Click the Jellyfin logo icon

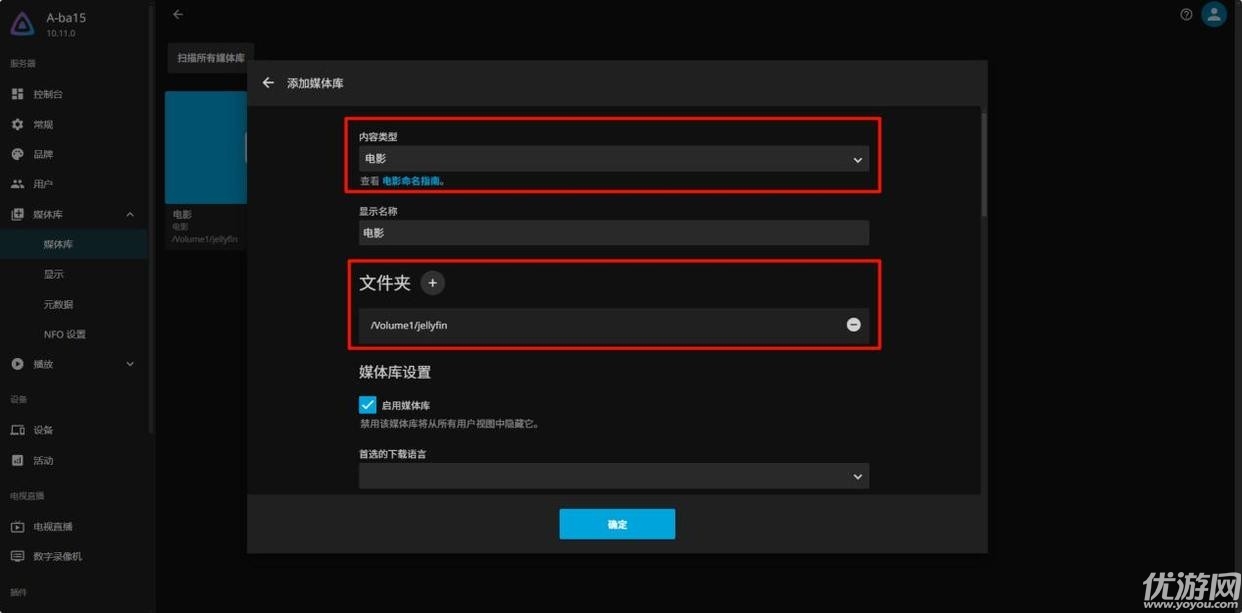point(22,24)
